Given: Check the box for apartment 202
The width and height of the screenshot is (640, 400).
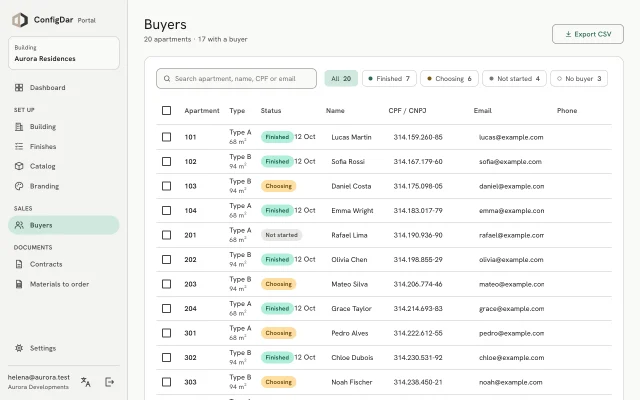Looking at the screenshot, I should tap(167, 260).
